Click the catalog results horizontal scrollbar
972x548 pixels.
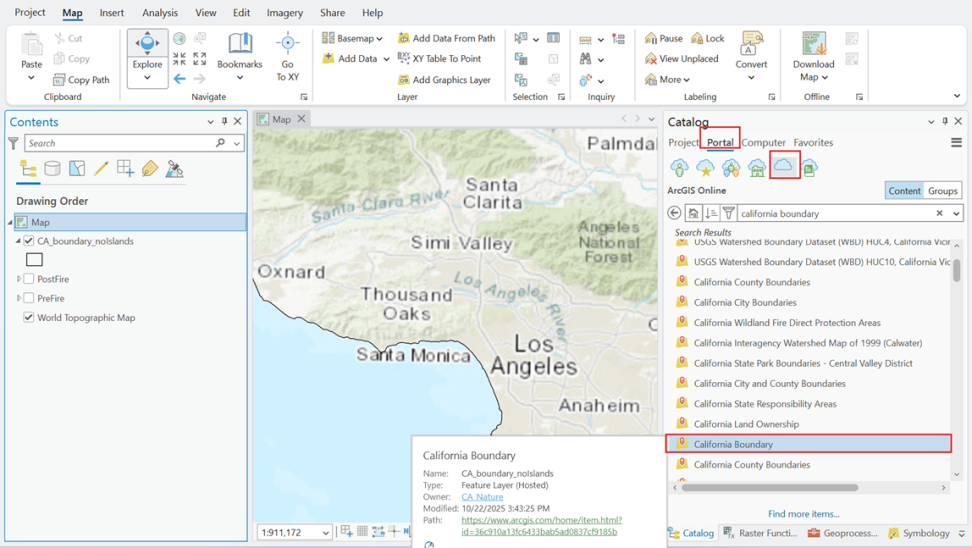pyautogui.click(x=769, y=488)
